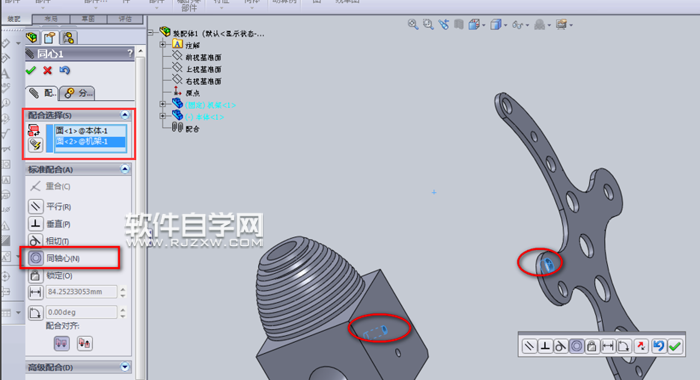The width and height of the screenshot is (700, 380).
Task: Go back to the Previous View
Action: click(443, 25)
